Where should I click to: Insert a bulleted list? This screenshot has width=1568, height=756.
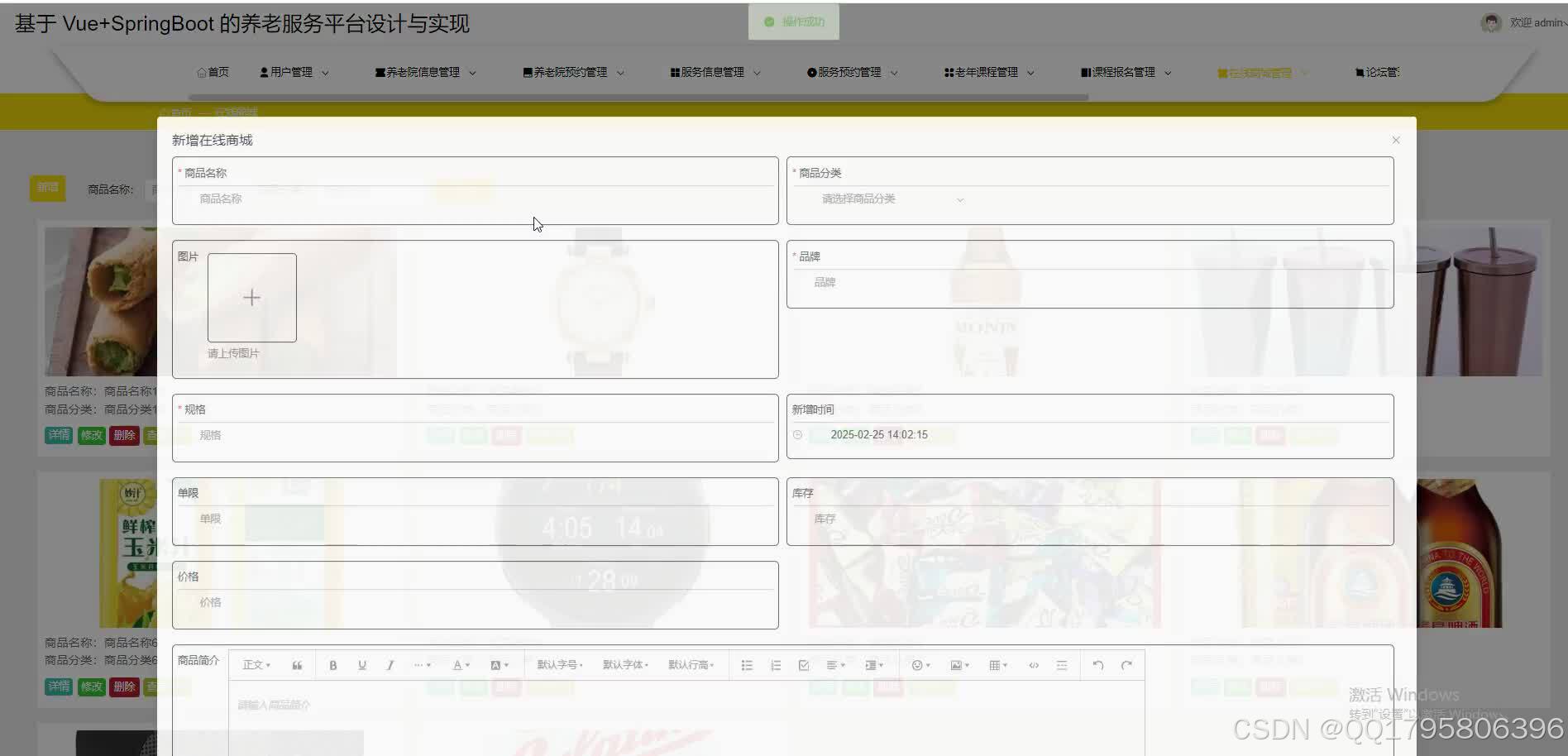747,665
